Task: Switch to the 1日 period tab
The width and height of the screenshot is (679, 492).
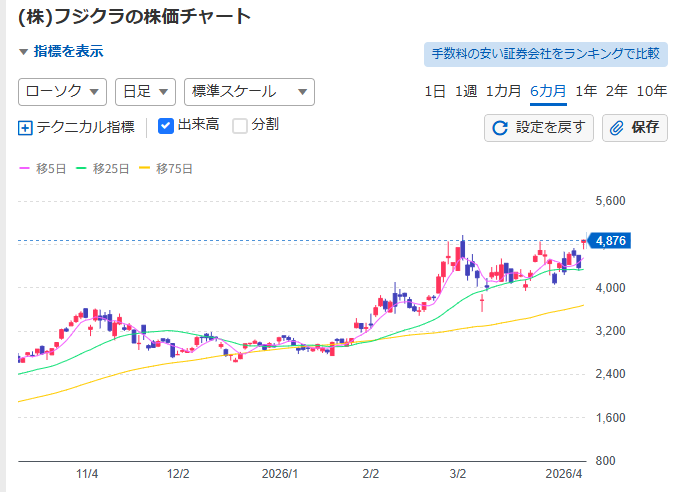Action: tap(435, 91)
